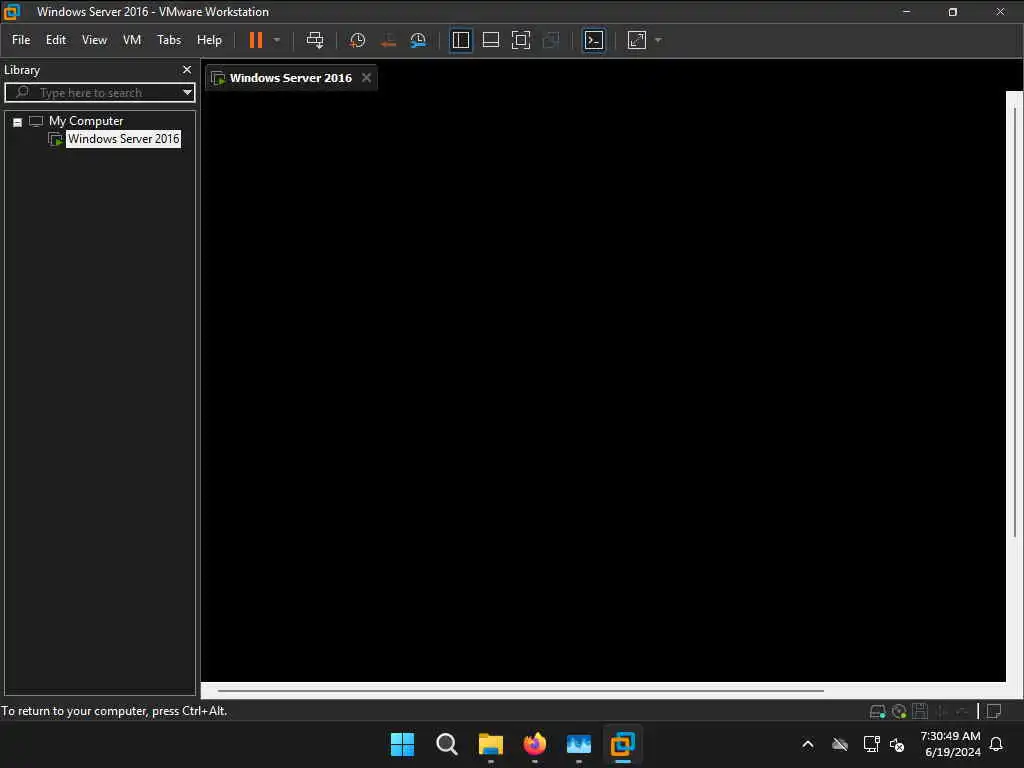The height and width of the screenshot is (768, 1024).
Task: Open Firefox from the taskbar
Action: [x=535, y=744]
